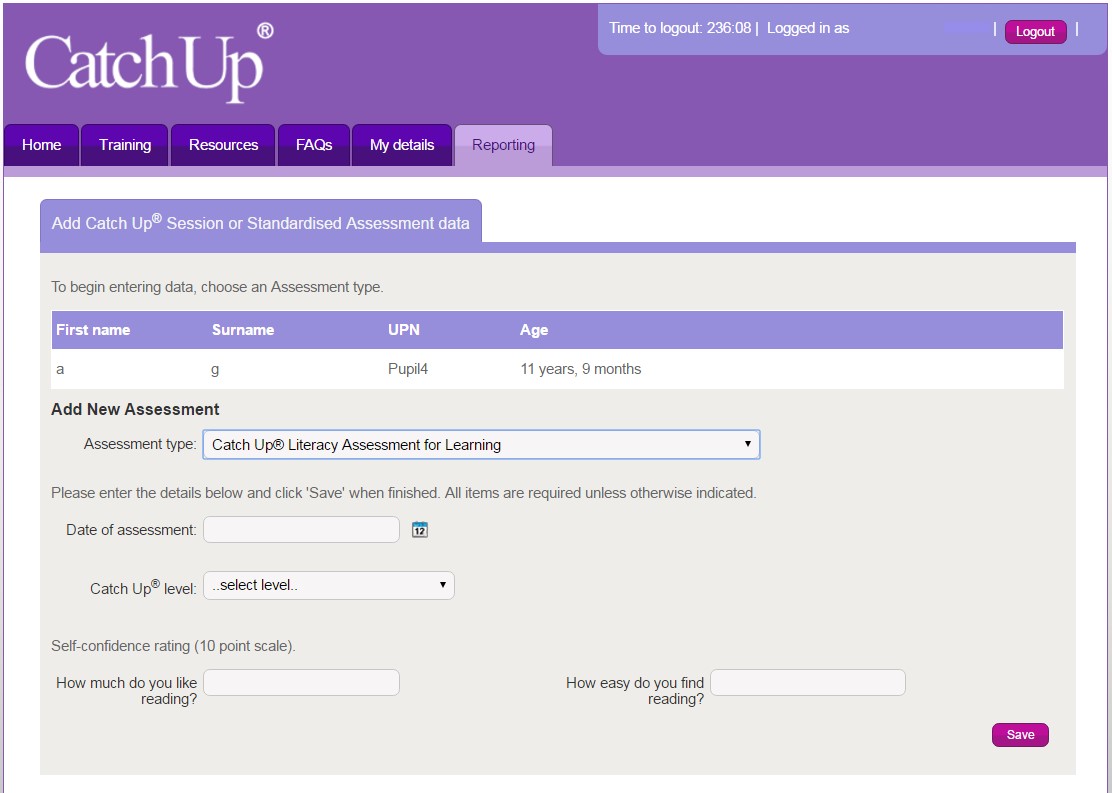Expand the Catch Up level dropdown
Image resolution: width=1112 pixels, height=793 pixels.
(x=329, y=586)
